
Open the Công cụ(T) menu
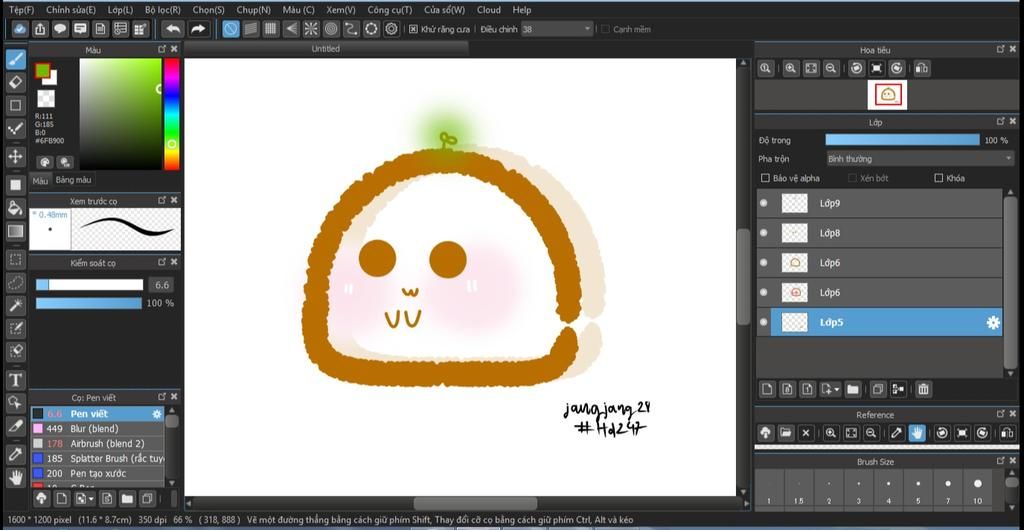tap(389, 10)
